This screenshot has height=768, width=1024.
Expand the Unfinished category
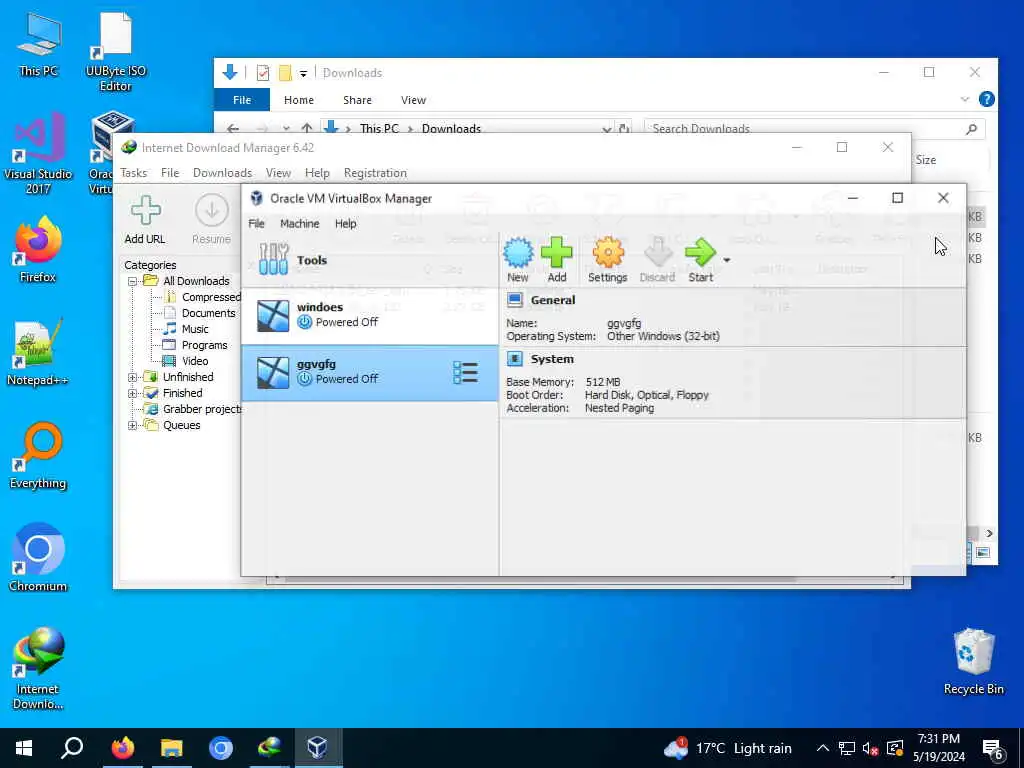(x=133, y=377)
